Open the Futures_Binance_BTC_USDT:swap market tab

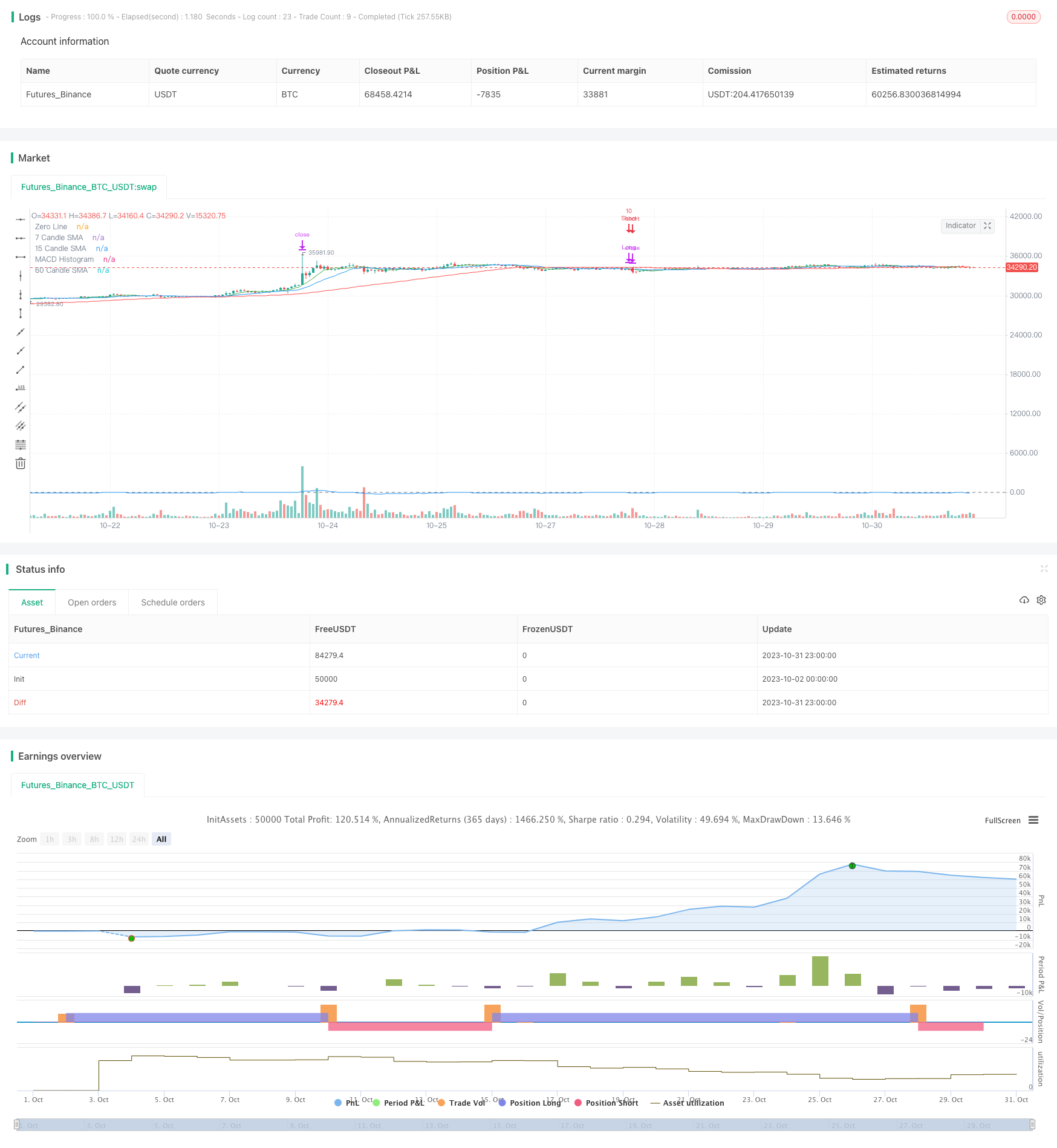tap(89, 187)
